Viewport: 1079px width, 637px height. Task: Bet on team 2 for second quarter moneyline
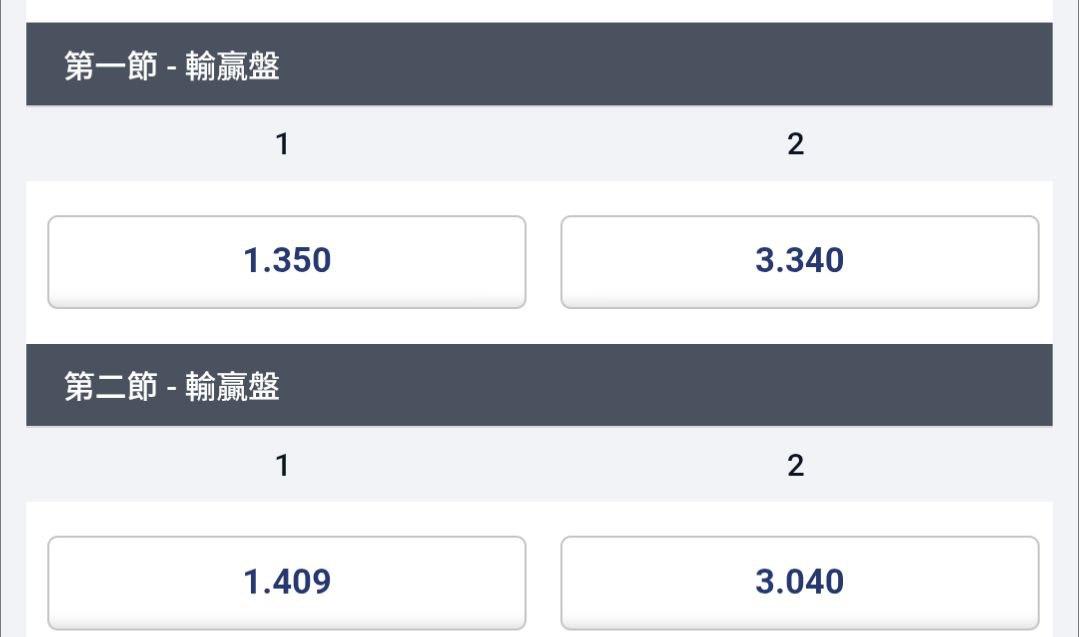(x=799, y=582)
